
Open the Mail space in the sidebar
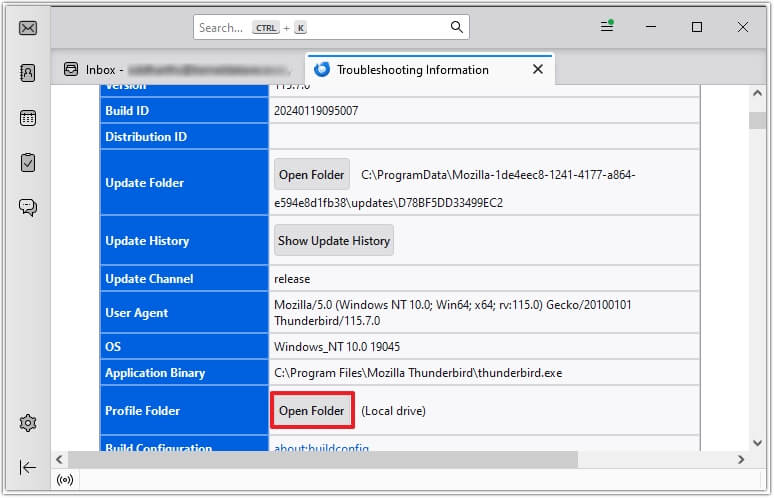(x=28, y=27)
